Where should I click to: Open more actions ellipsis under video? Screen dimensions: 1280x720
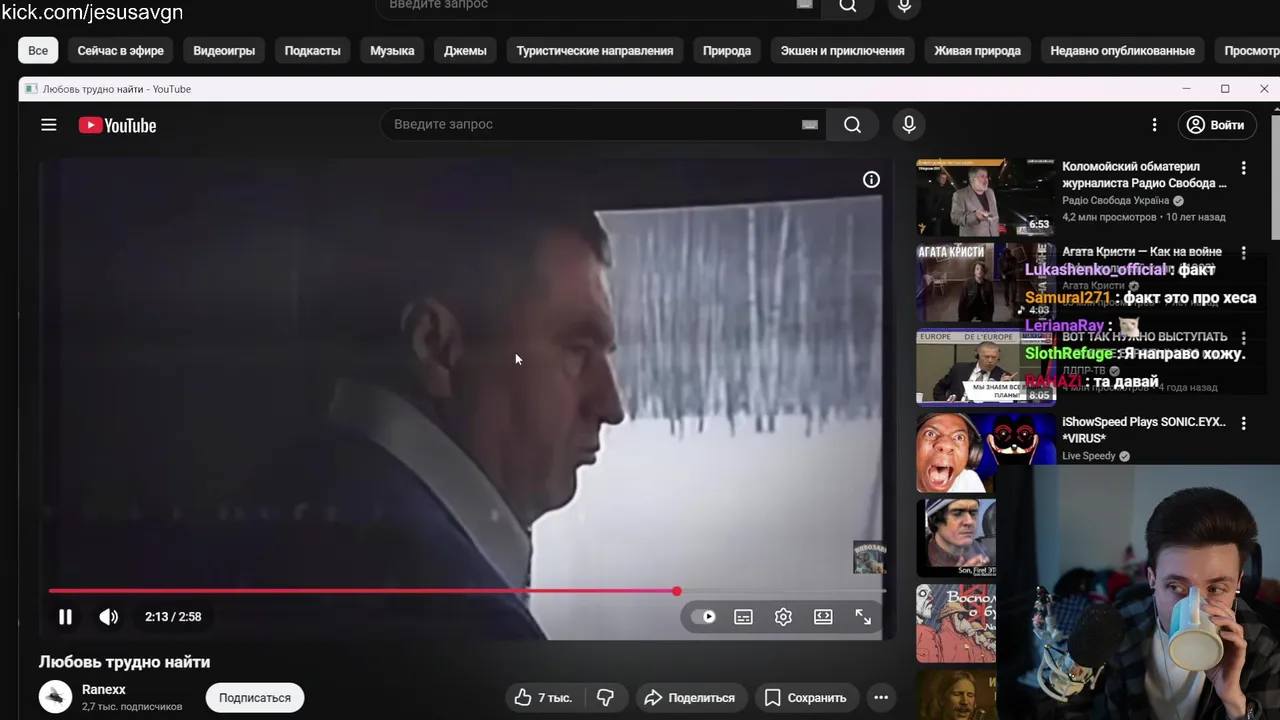coord(881,698)
